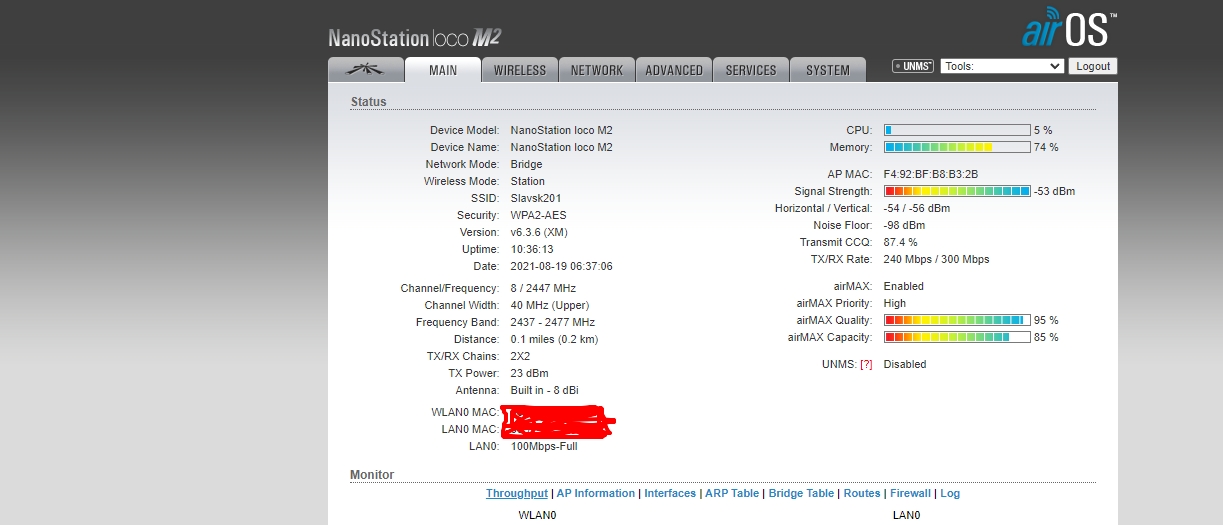This screenshot has height=525, width=1223.
Task: Click UNMS status Disabled
Action: (905, 364)
